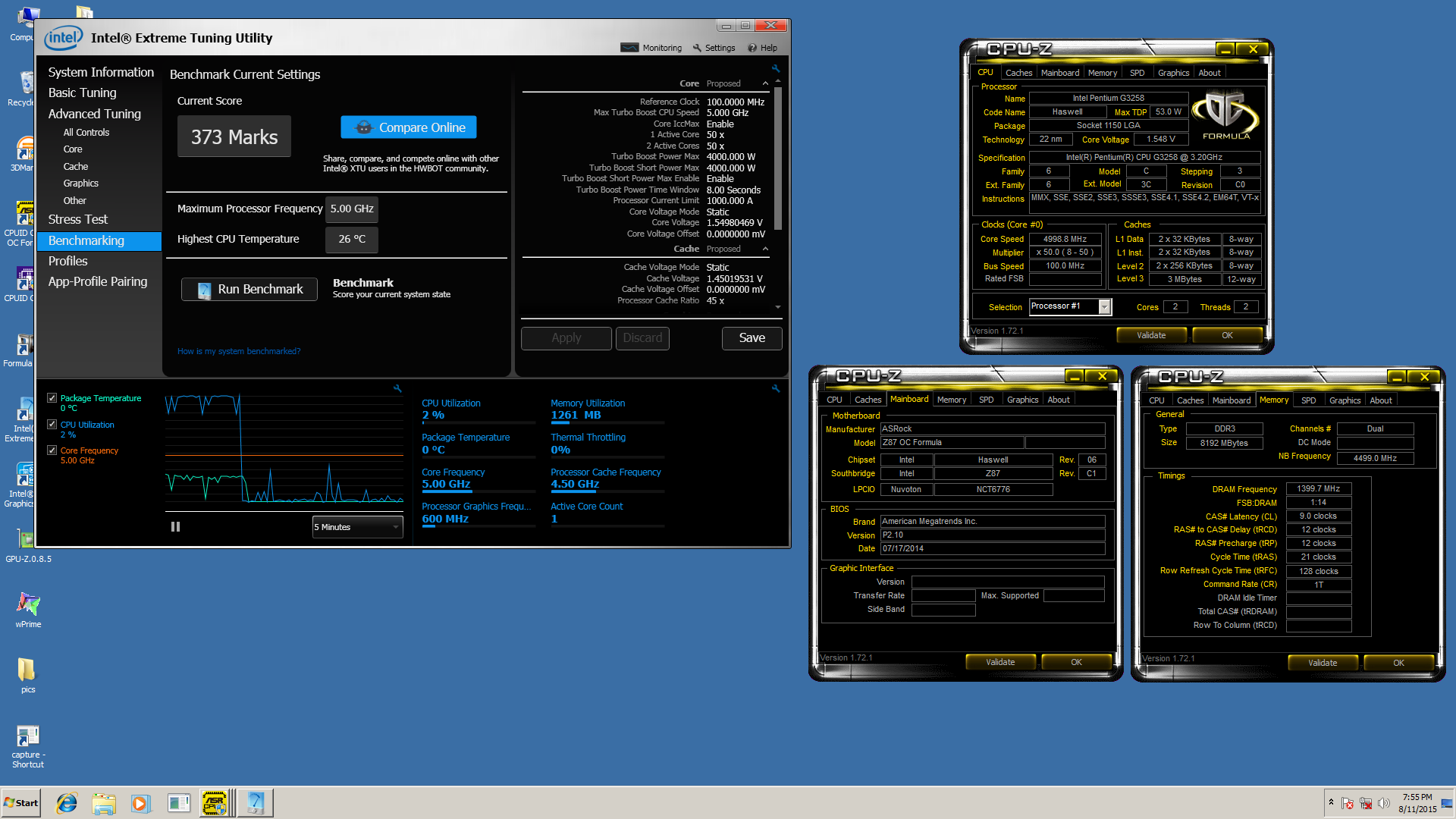Image resolution: width=1456 pixels, height=819 pixels.
Task: Collapse the Cache proposed settings section
Action: (x=765, y=249)
